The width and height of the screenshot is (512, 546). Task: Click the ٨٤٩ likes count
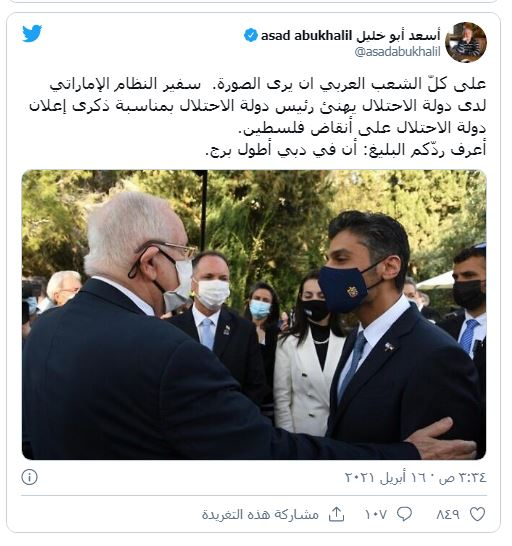click(448, 514)
